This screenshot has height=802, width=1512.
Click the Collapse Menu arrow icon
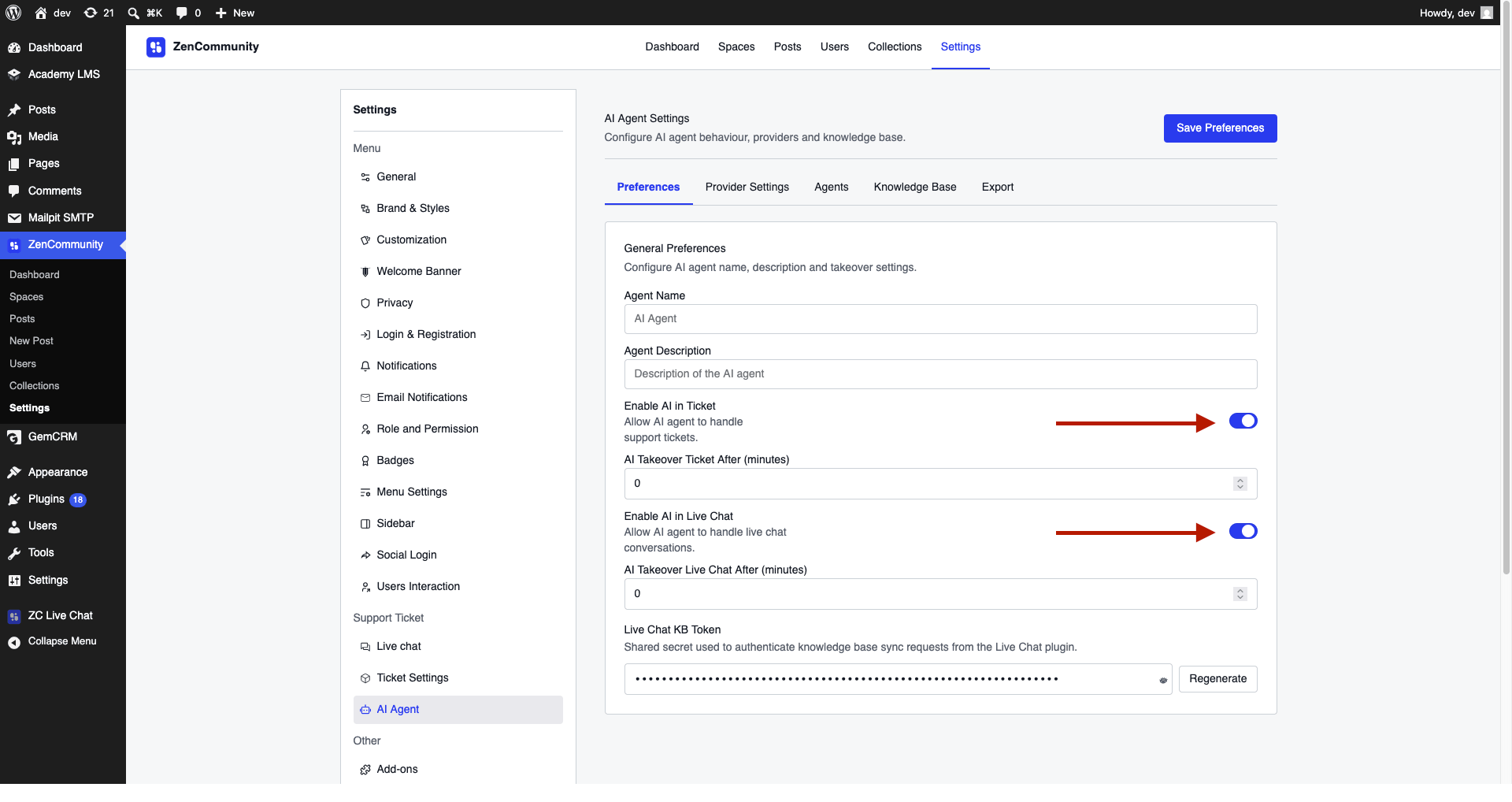[x=14, y=642]
